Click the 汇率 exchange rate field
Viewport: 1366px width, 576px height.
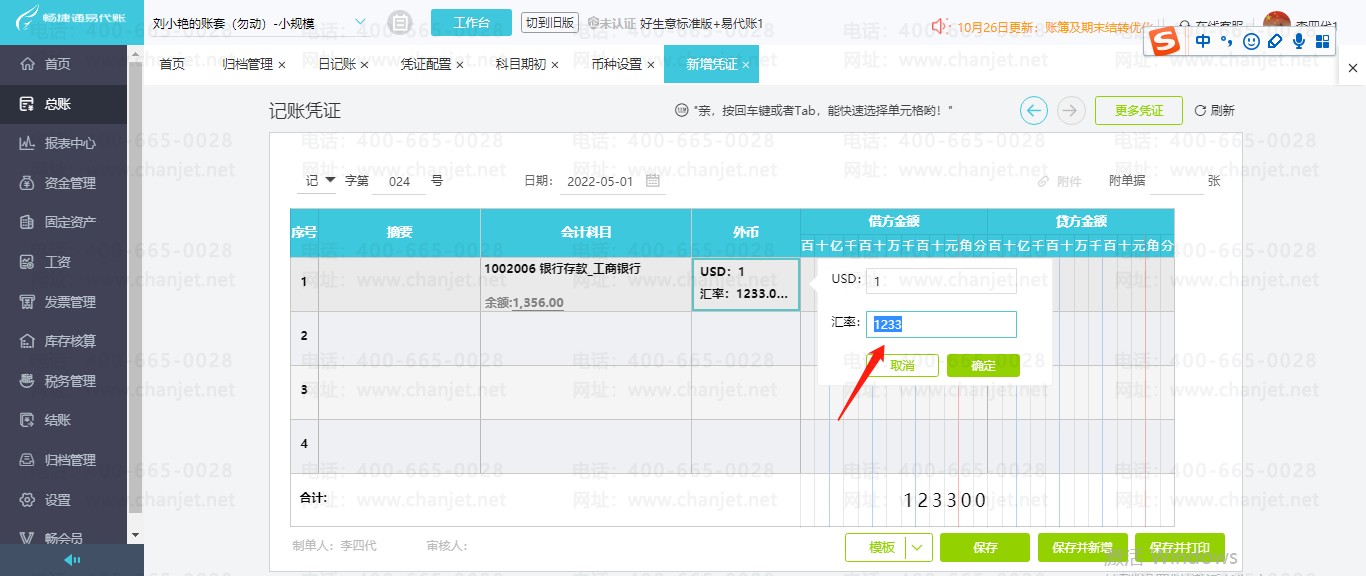point(941,324)
